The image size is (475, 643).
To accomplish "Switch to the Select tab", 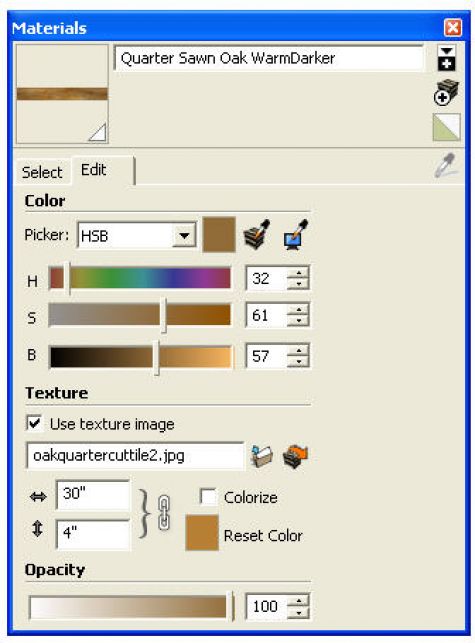I will click(x=42, y=172).
